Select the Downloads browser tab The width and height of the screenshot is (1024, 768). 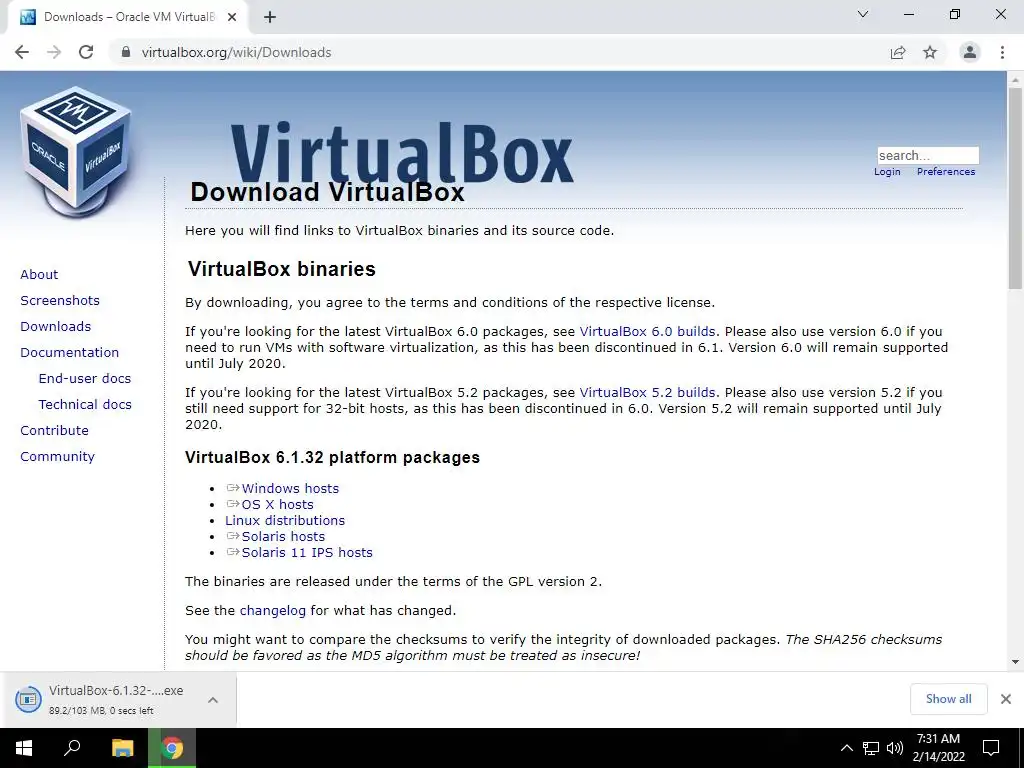pyautogui.click(x=127, y=17)
